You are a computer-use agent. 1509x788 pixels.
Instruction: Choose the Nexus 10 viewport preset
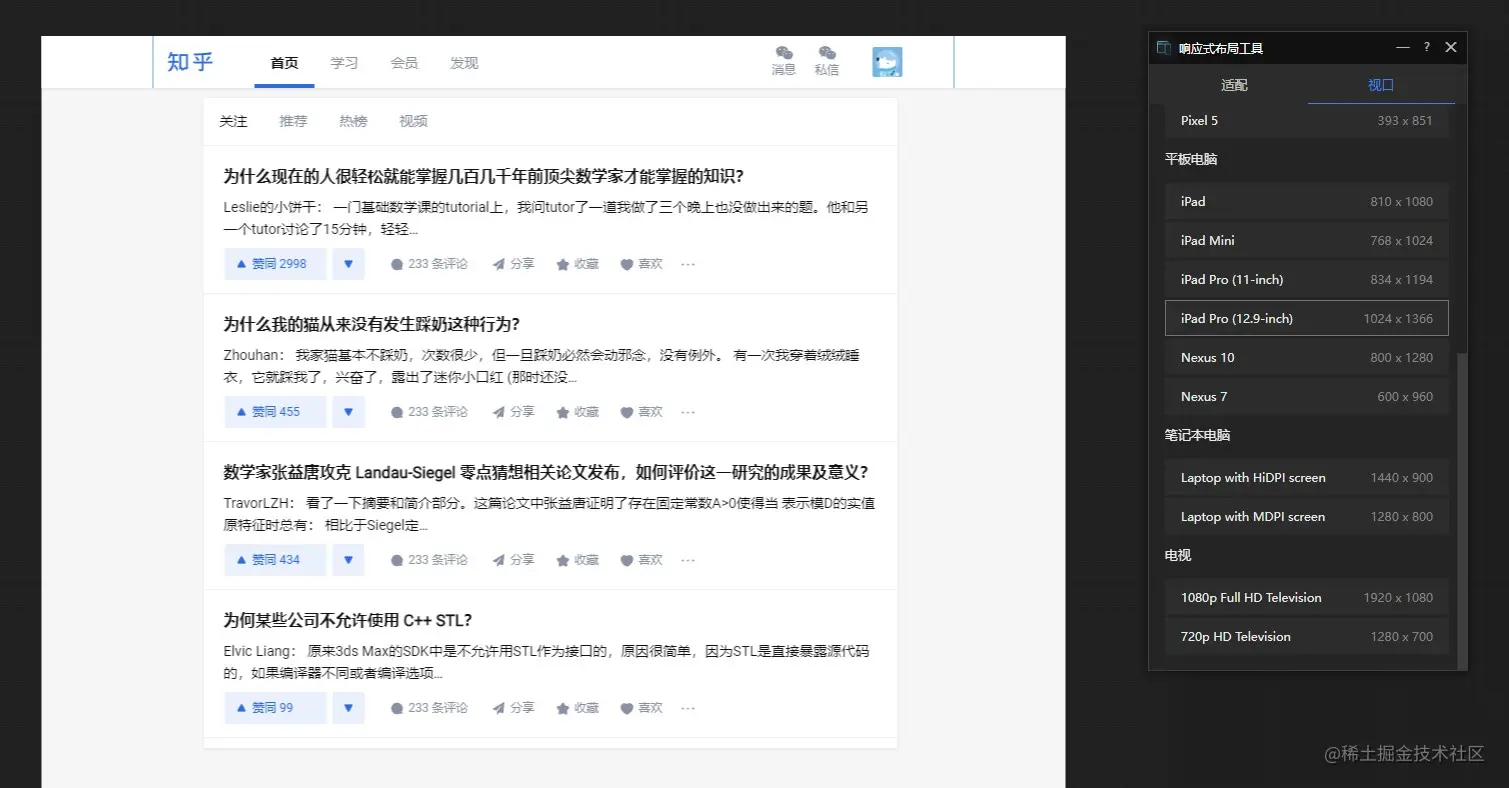[x=1307, y=357]
